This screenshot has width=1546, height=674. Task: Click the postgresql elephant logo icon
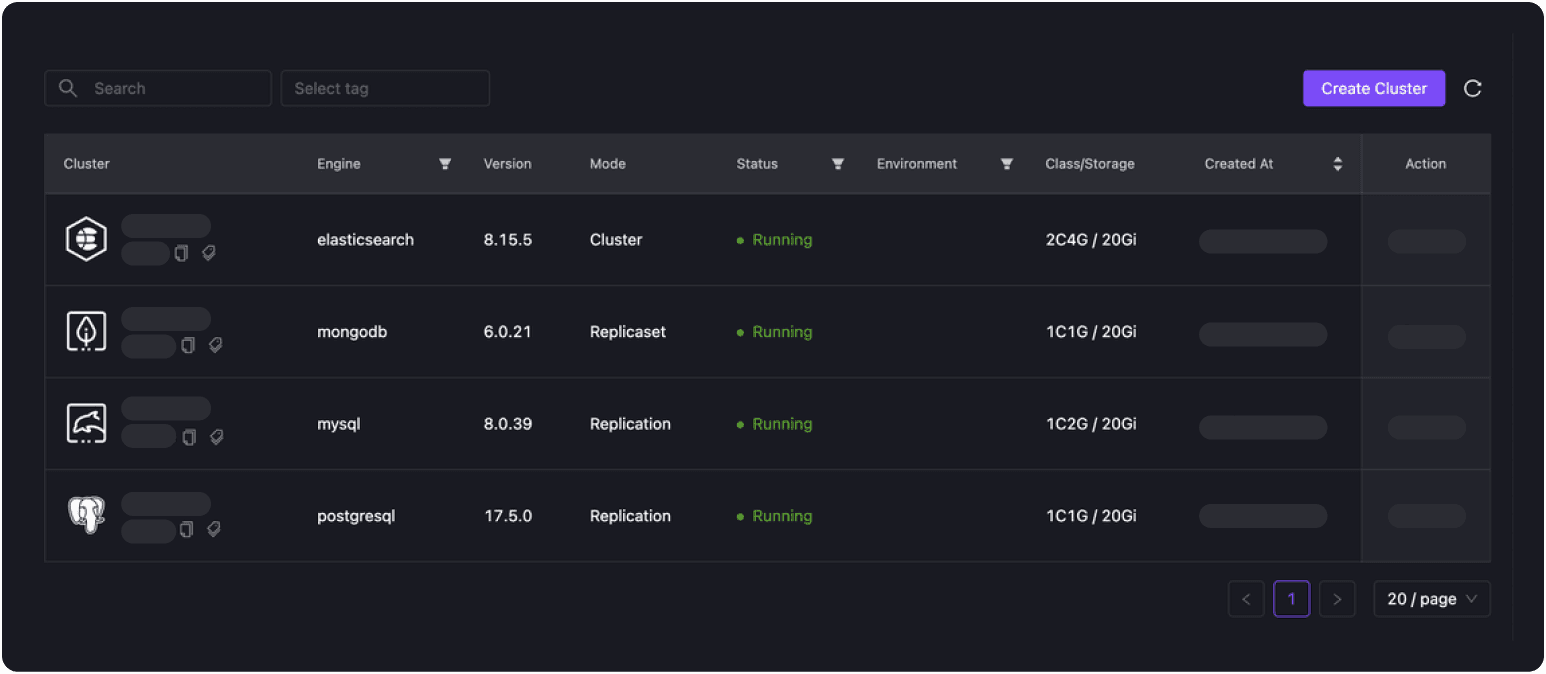tap(86, 516)
